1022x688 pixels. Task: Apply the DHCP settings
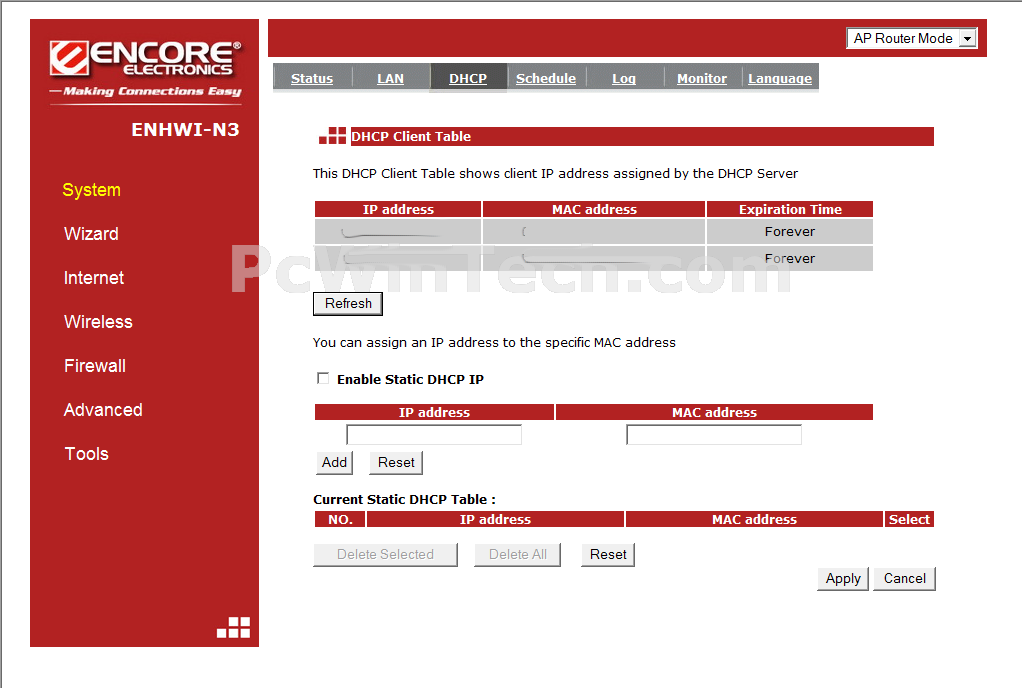843,579
